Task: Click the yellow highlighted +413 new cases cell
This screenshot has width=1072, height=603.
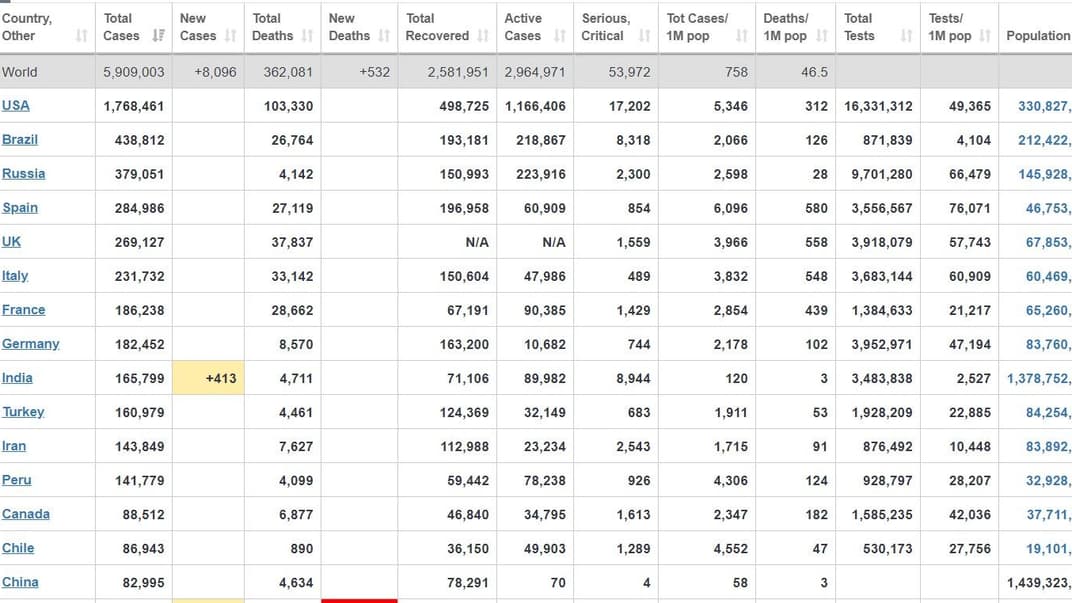Action: coord(208,378)
